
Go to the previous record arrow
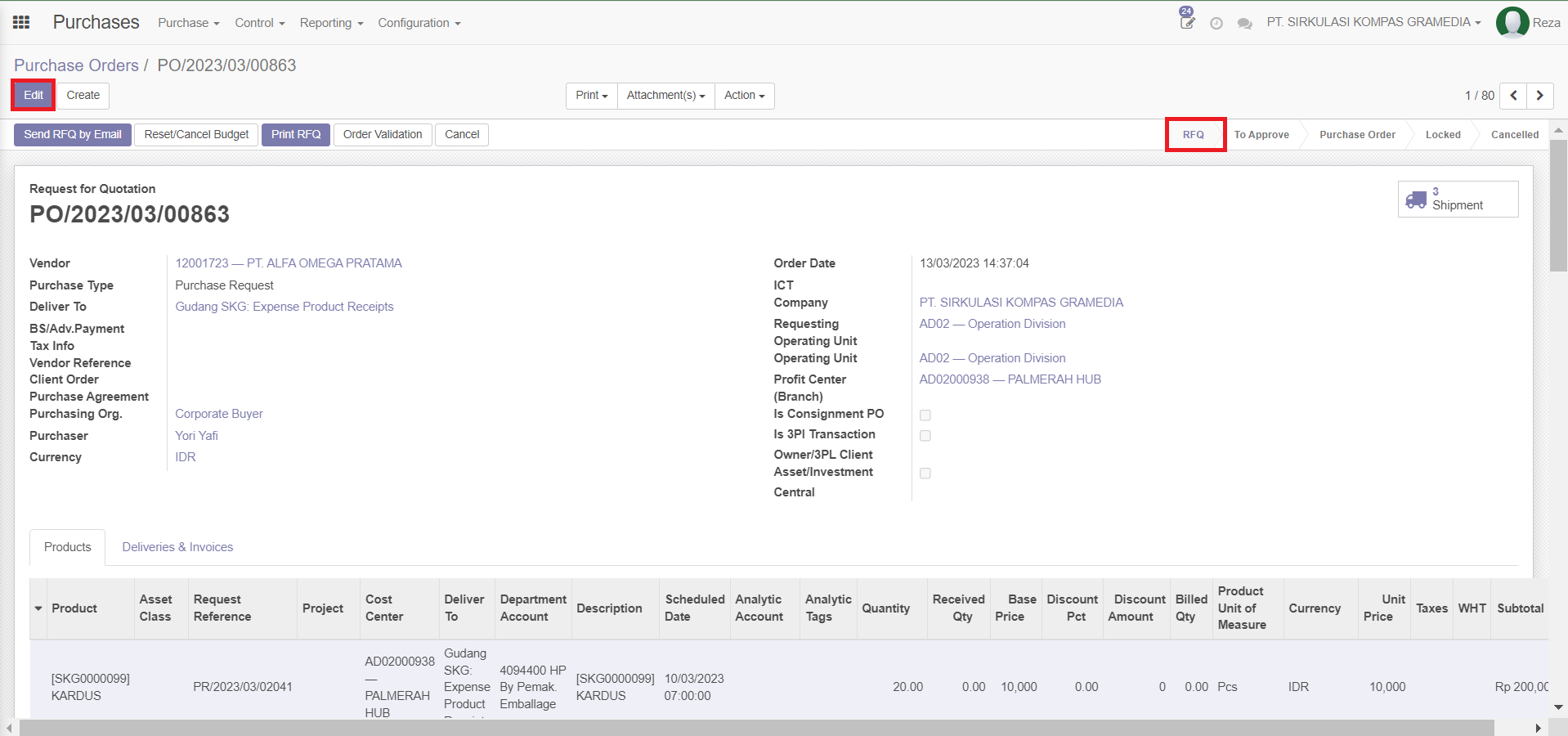click(1513, 96)
